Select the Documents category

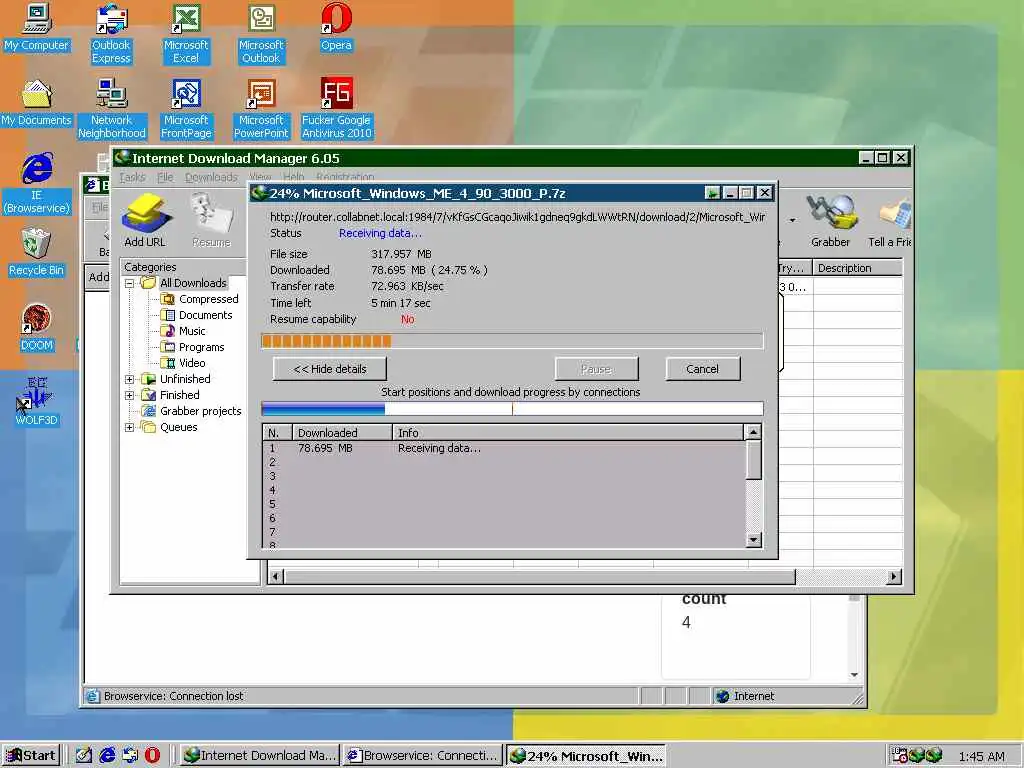[197, 315]
